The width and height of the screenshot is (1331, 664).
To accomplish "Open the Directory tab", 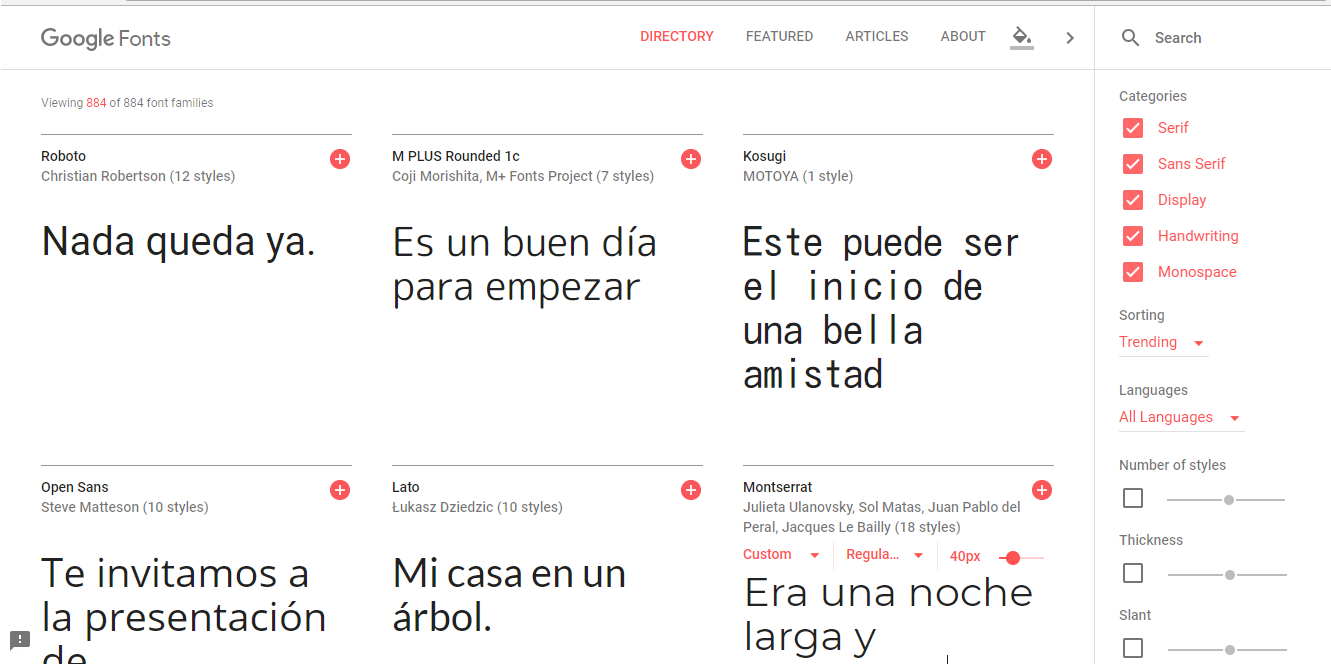I will click(677, 36).
